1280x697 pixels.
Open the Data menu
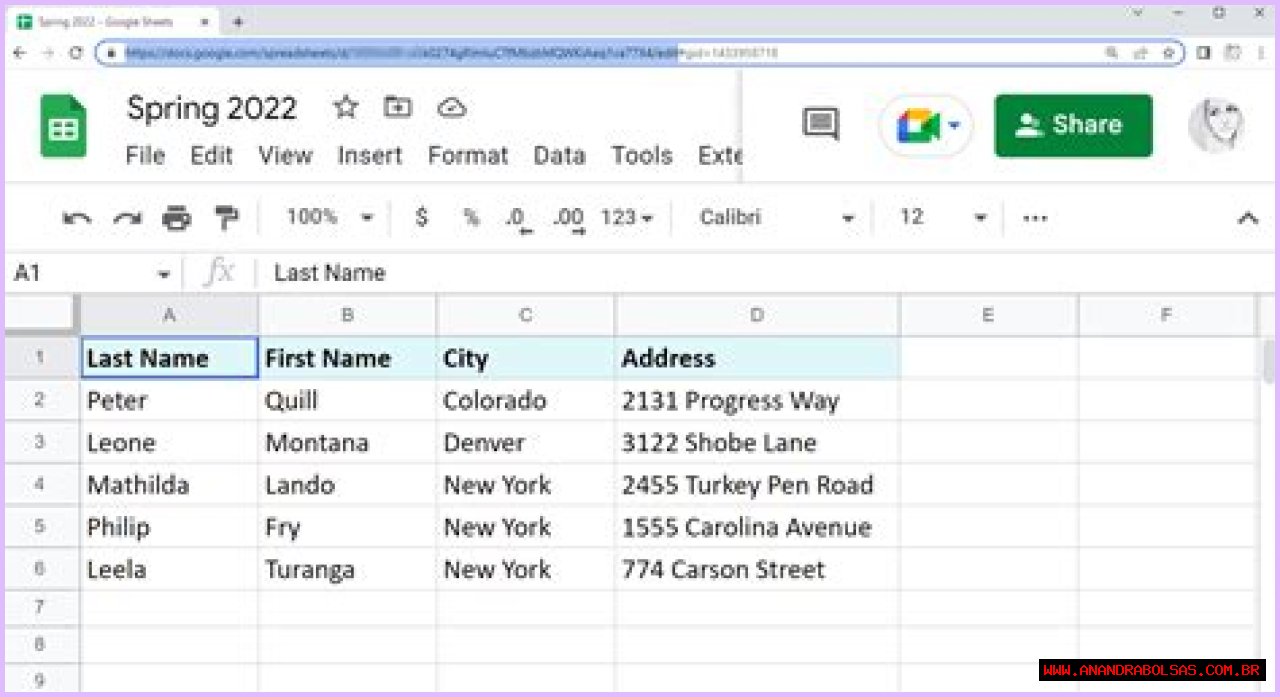pyautogui.click(x=559, y=156)
